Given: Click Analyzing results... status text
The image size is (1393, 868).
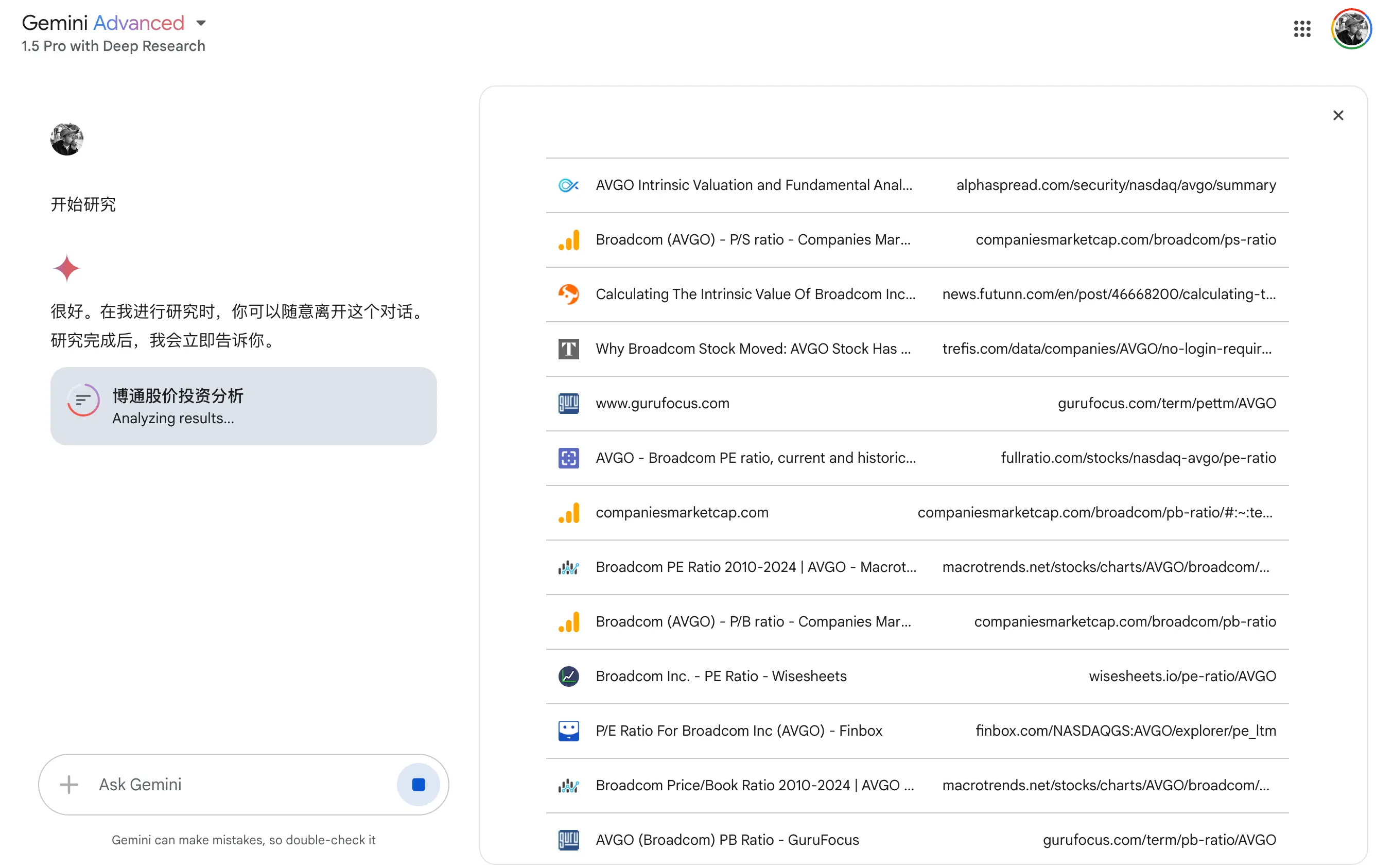Looking at the screenshot, I should [173, 418].
